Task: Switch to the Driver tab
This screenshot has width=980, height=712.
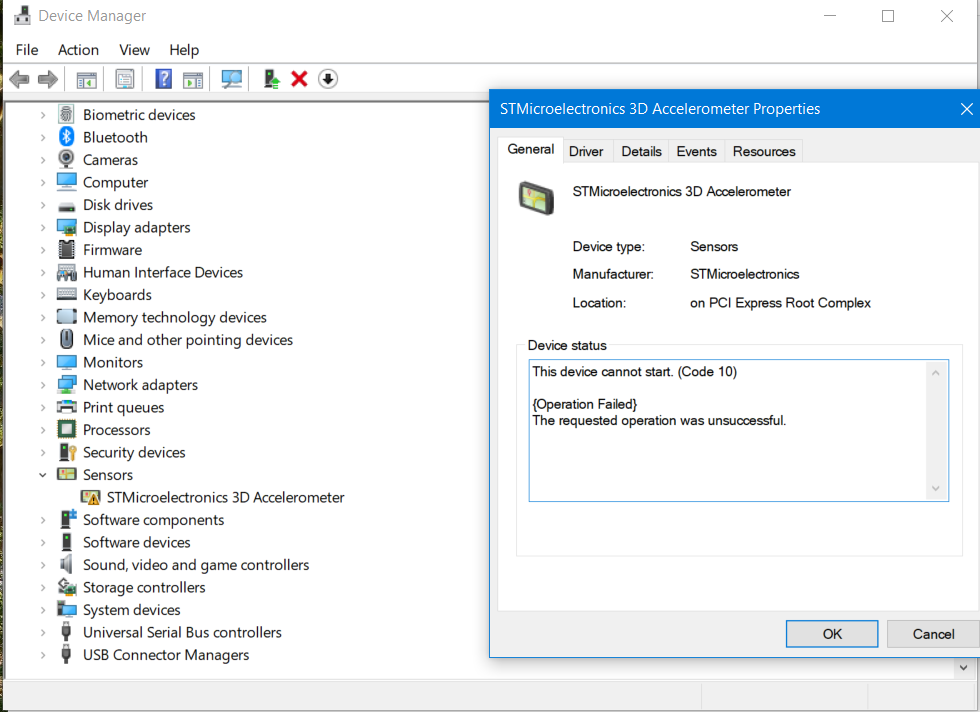Action: (x=586, y=151)
